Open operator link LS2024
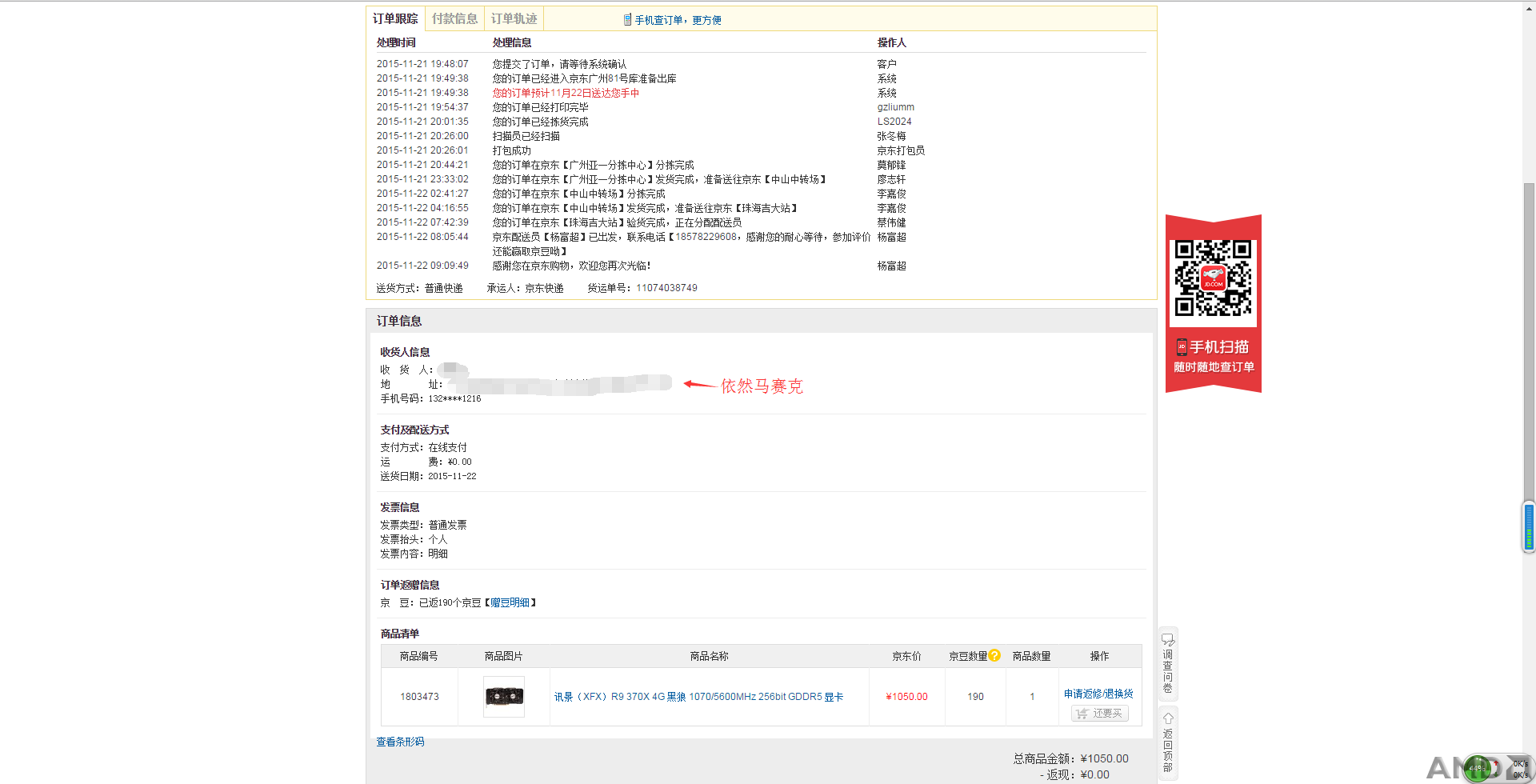The width and height of the screenshot is (1536, 784). (894, 122)
